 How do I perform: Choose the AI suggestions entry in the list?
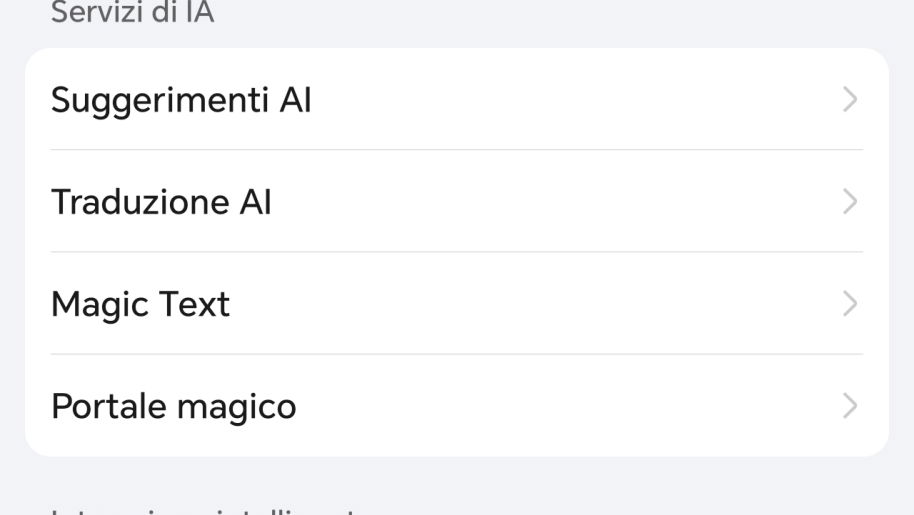click(457, 99)
